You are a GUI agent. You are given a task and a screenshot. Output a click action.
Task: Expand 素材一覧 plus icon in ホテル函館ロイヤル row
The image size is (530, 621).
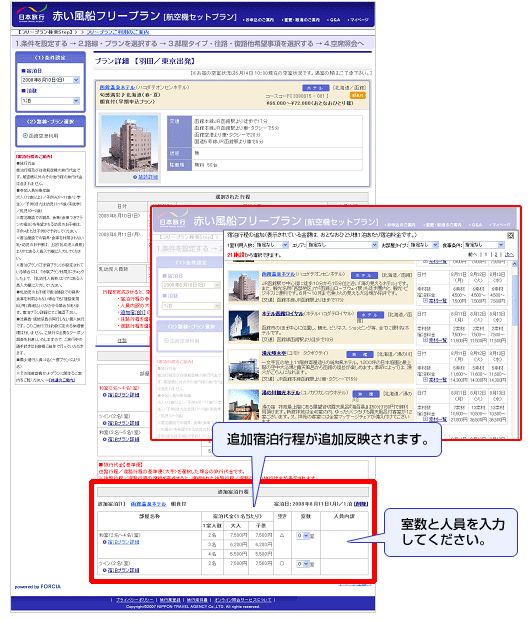point(425,340)
